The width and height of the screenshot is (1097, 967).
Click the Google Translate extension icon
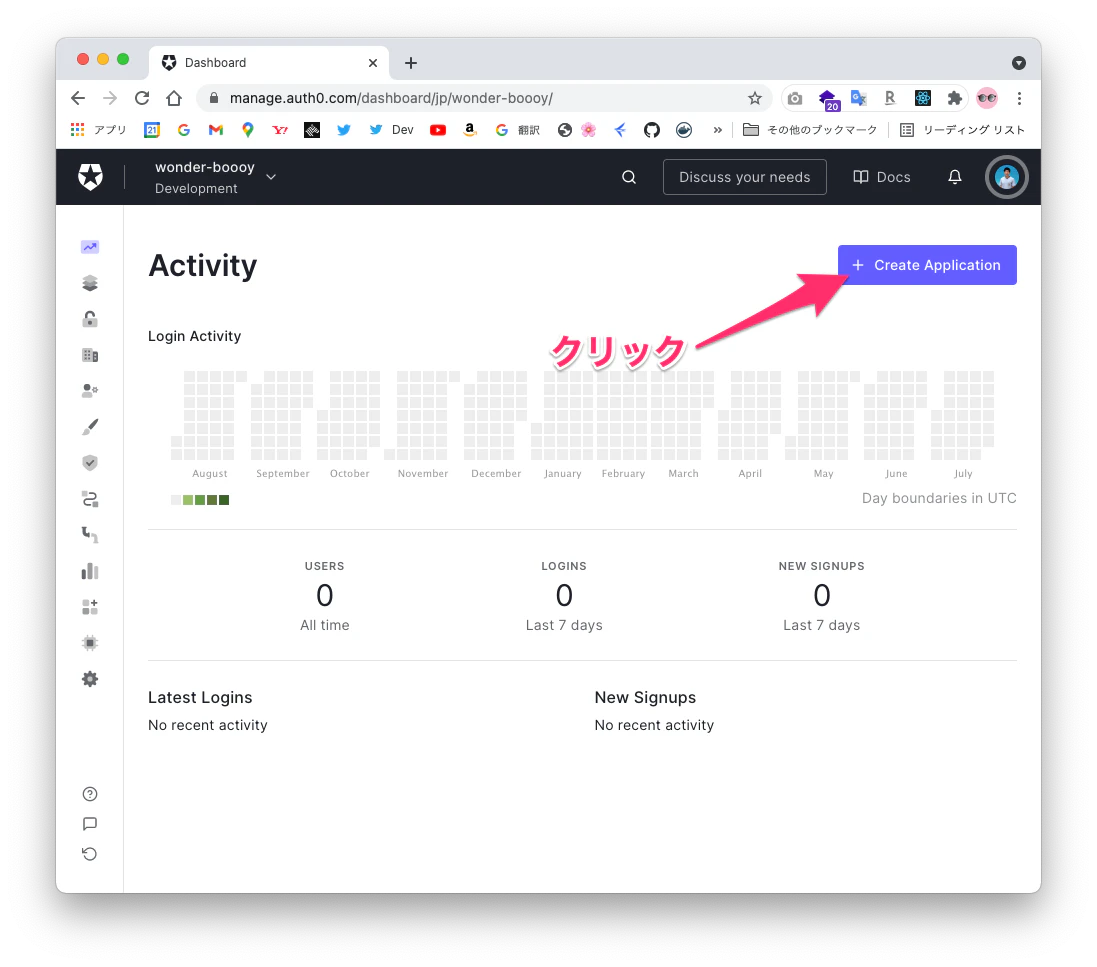pos(858,98)
